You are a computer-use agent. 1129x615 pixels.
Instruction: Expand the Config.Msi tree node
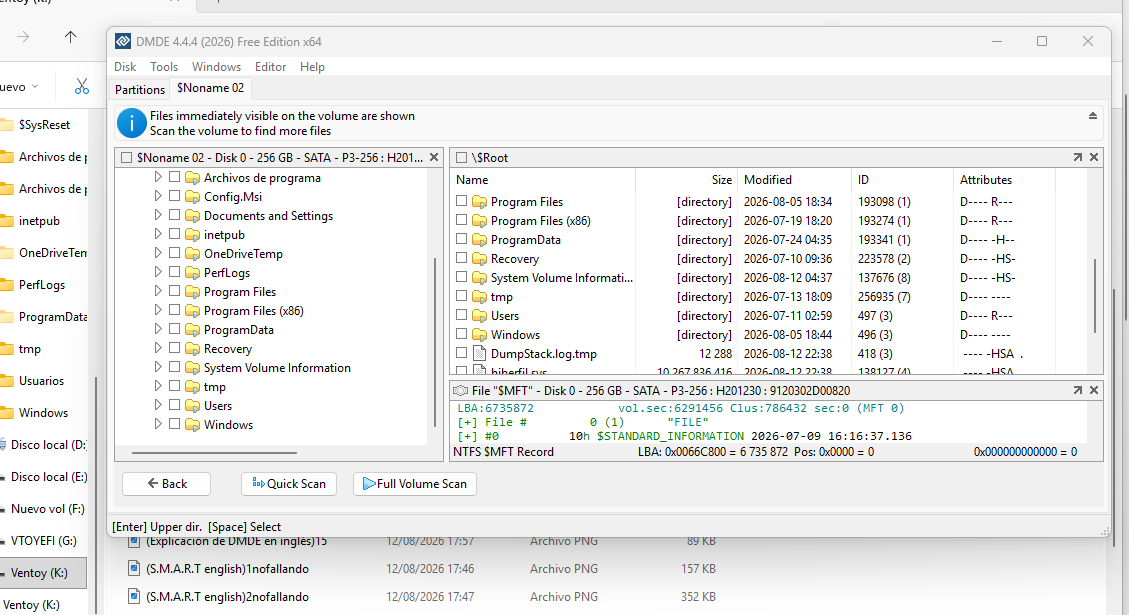[x=158, y=196]
